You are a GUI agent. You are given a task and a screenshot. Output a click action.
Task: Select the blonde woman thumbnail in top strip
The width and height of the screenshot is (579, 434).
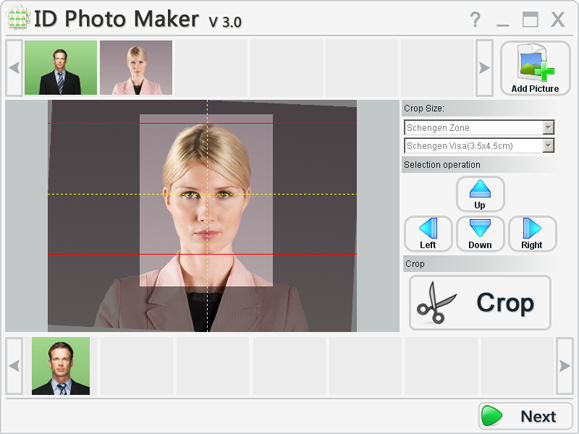(x=136, y=68)
